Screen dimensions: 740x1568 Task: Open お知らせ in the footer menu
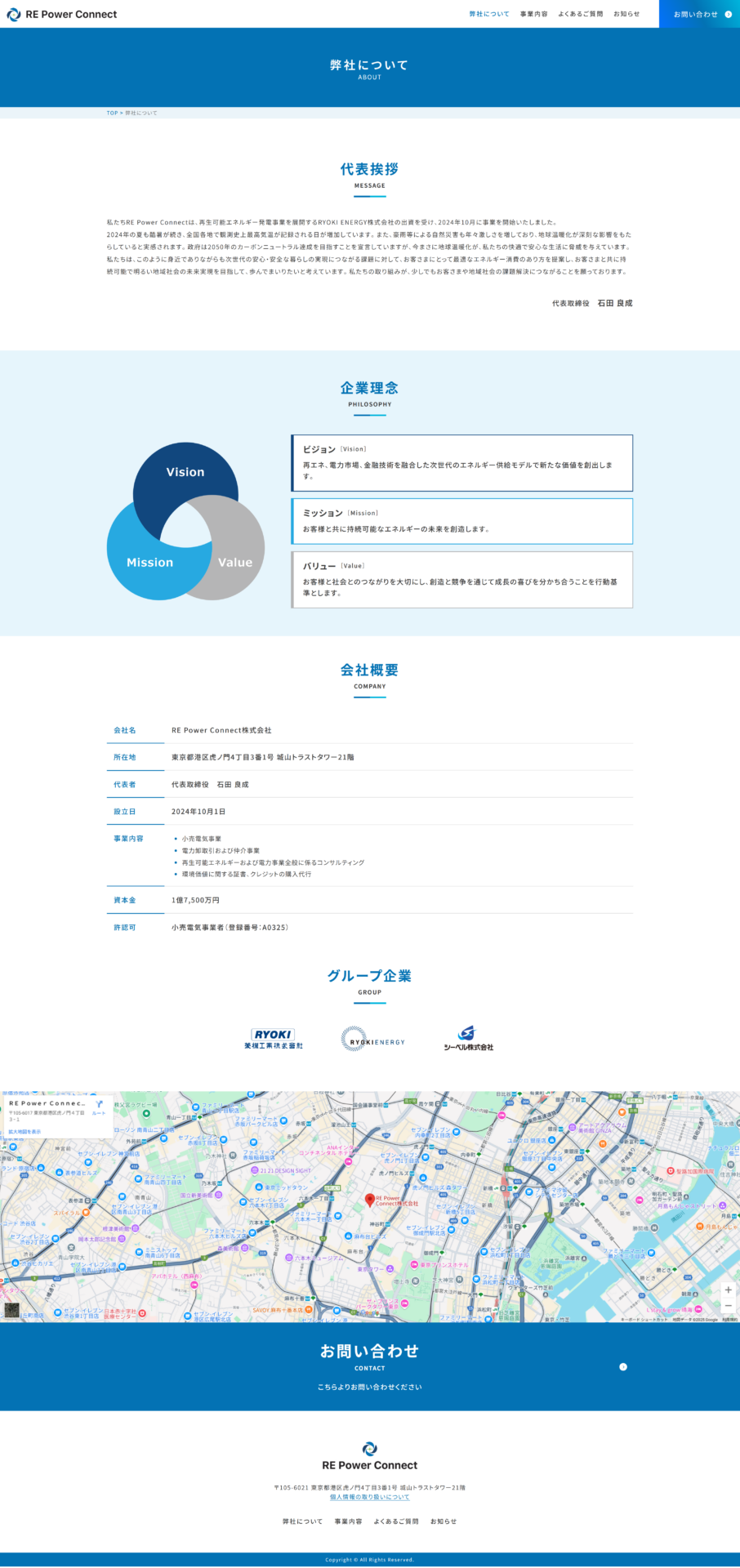(444, 1521)
